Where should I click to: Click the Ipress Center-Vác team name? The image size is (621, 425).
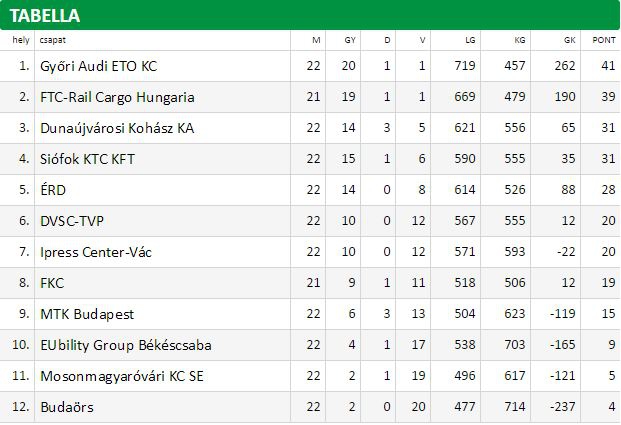[96, 252]
